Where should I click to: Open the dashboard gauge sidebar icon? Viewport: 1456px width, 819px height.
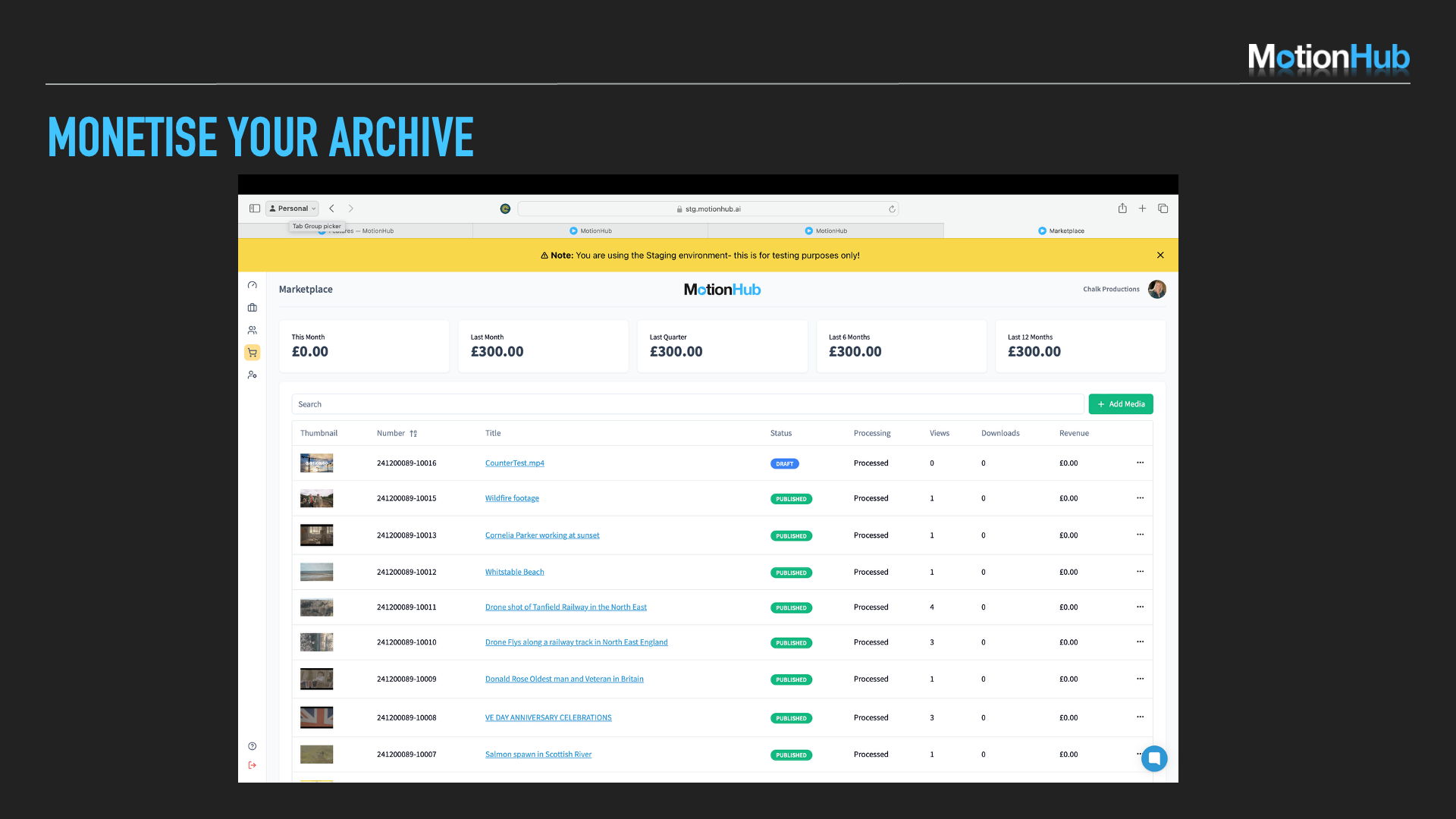[253, 285]
